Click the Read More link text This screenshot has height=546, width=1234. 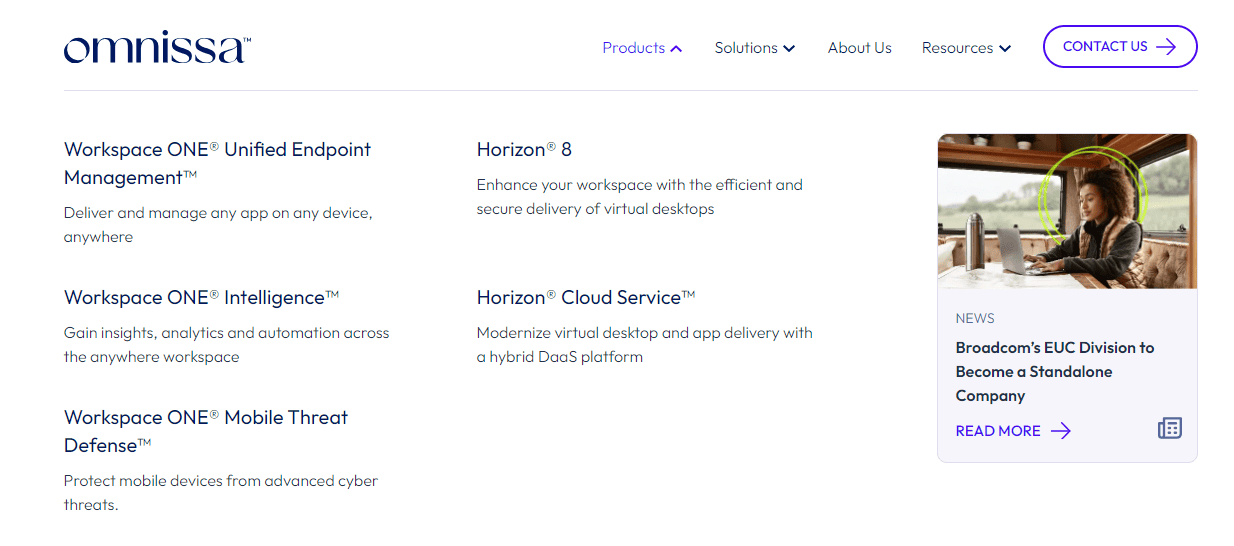point(997,431)
